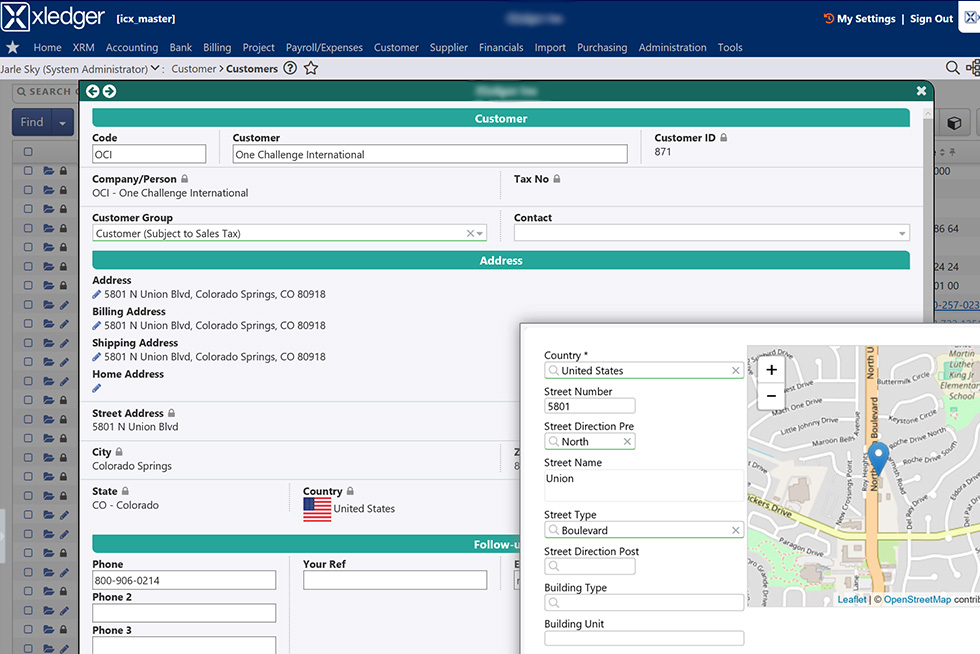Open the Financials menu
This screenshot has width=980, height=654.
click(501, 48)
